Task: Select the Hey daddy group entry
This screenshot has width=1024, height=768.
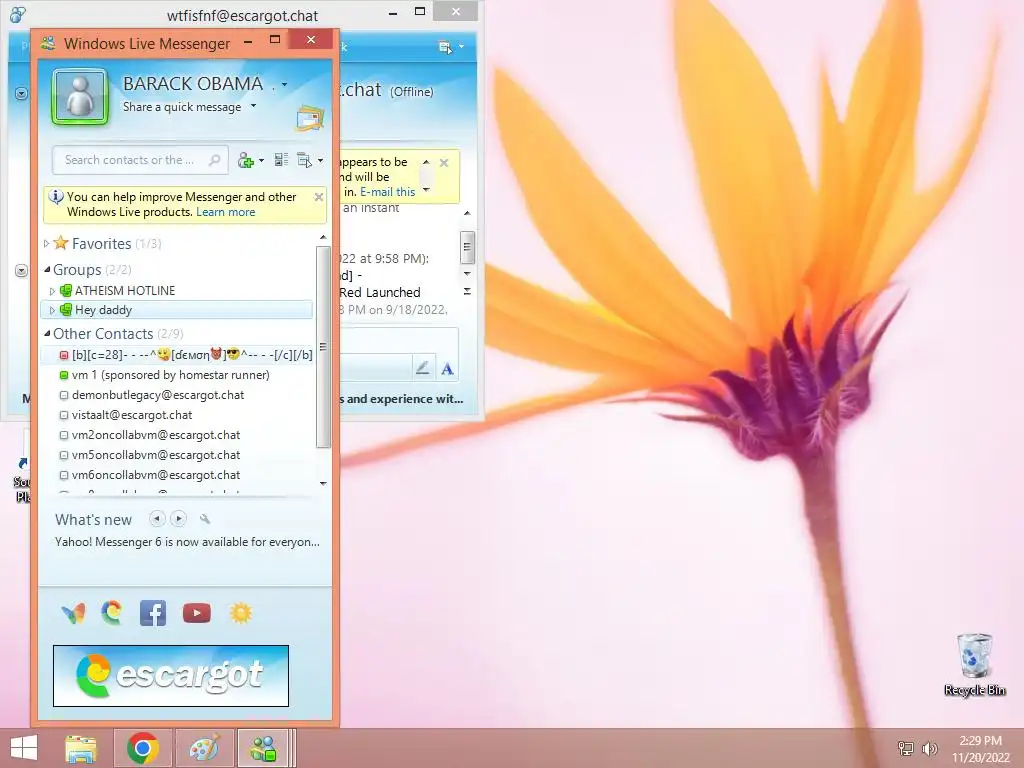Action: coord(176,310)
